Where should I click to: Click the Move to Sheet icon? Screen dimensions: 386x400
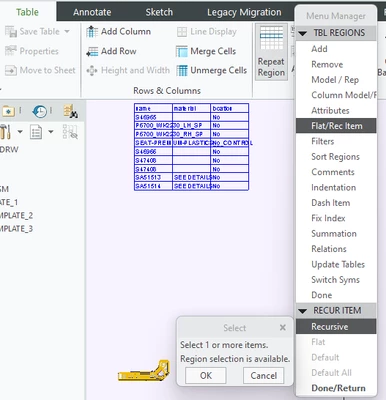point(11,70)
